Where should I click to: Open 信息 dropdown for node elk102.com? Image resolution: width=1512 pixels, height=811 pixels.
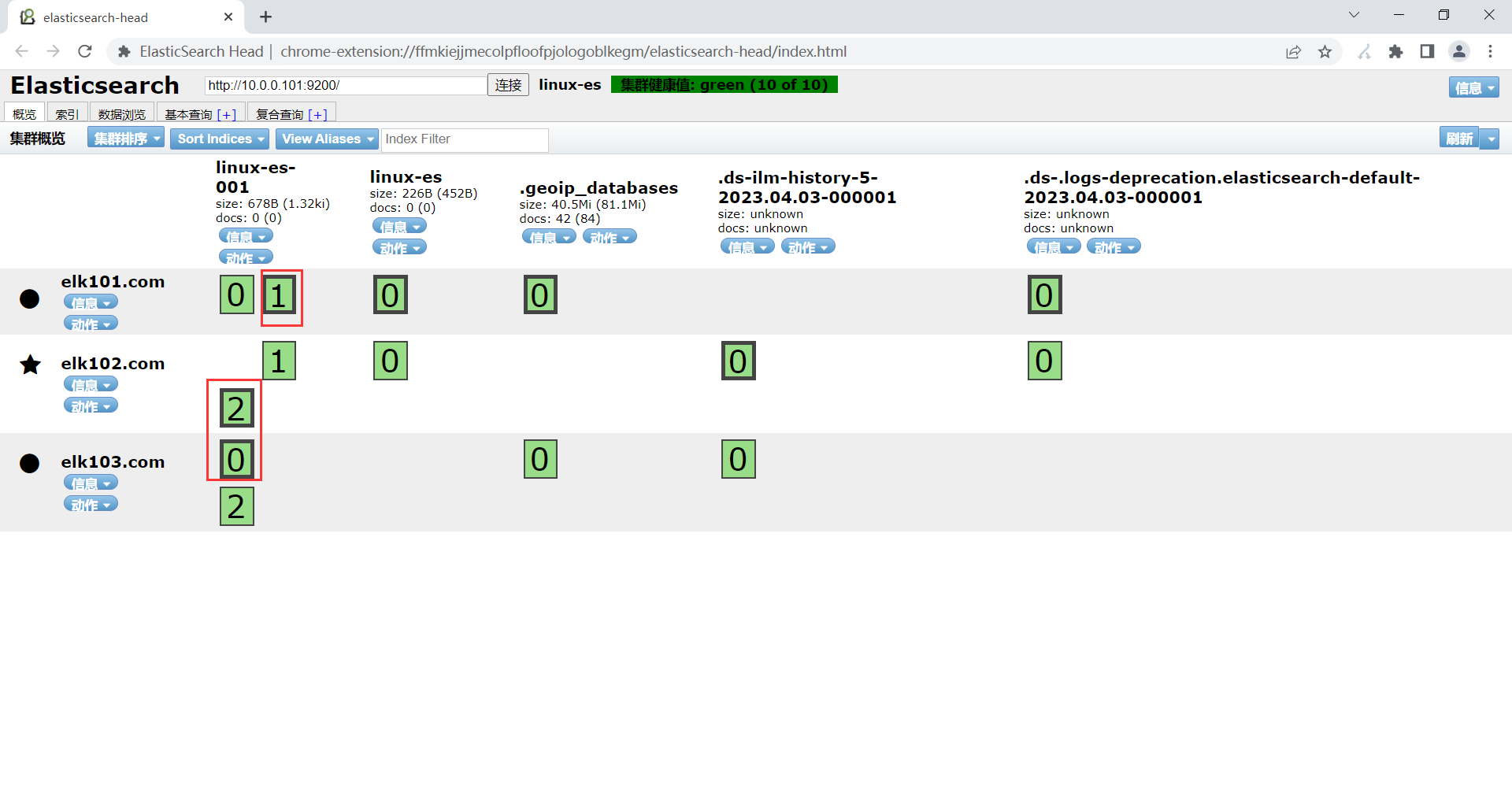91,384
